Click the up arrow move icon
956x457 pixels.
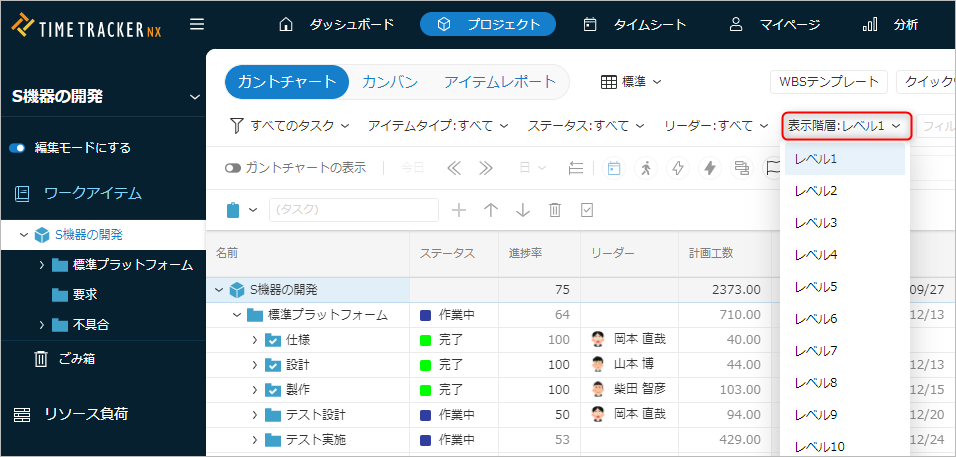coord(491,210)
